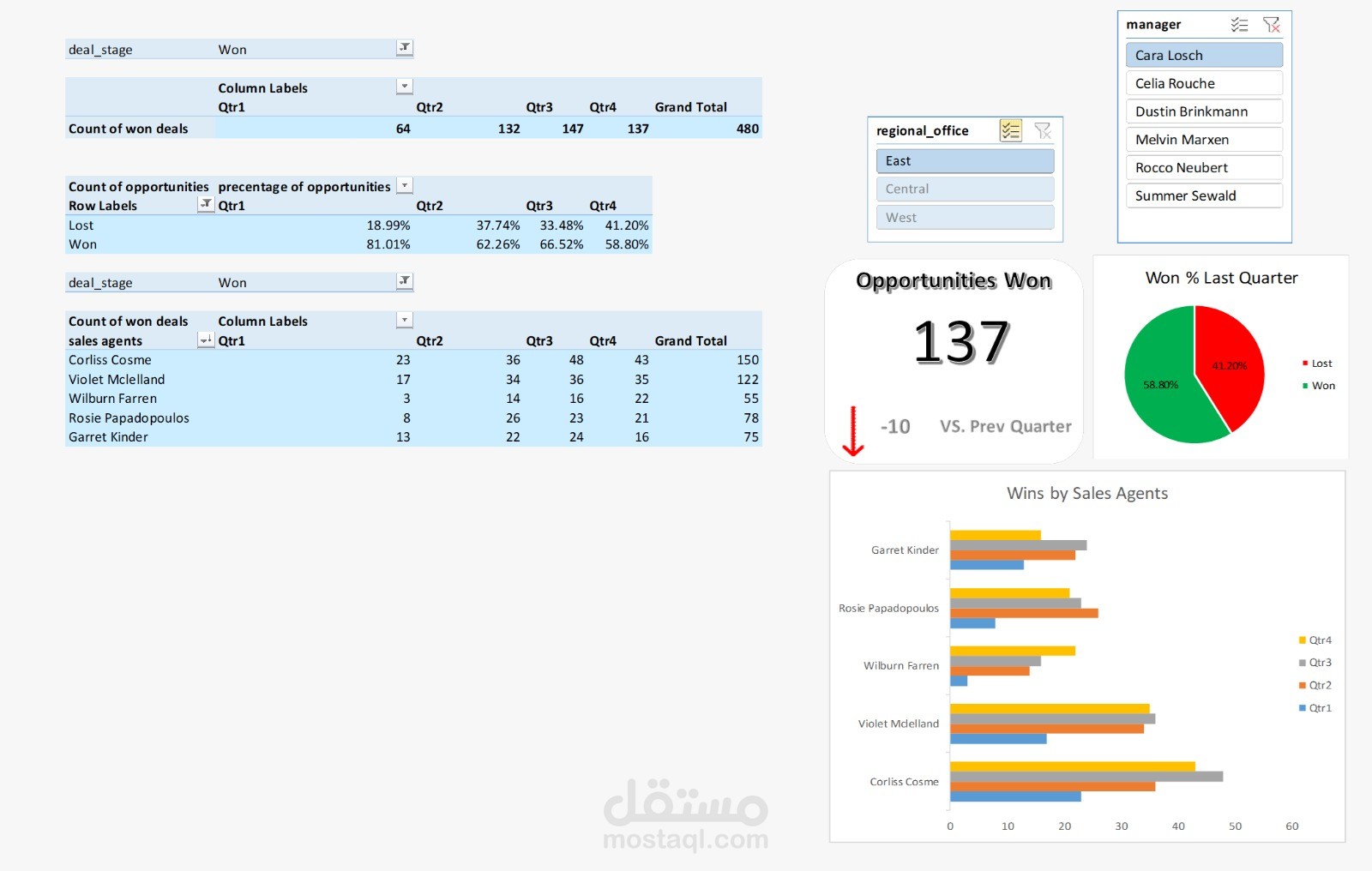1372x871 pixels.
Task: Click the Count of won deals row header
Action: tap(128, 129)
